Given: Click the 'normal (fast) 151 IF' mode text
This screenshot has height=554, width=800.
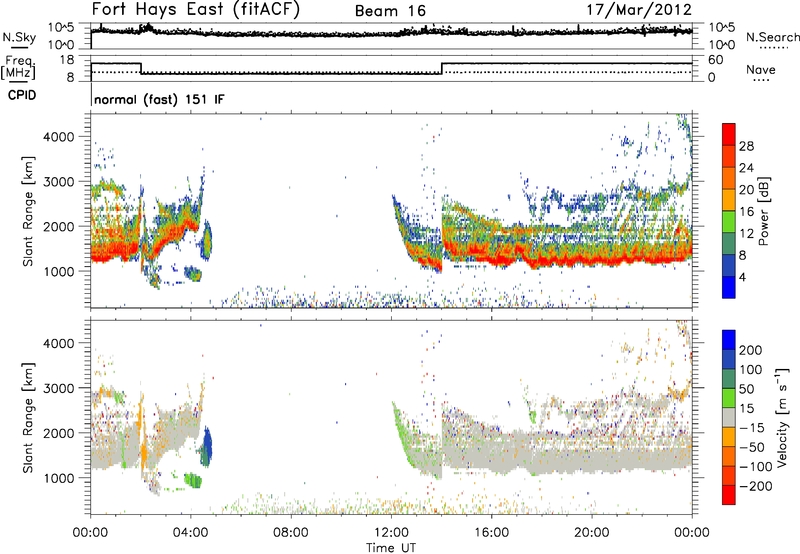Looking at the screenshot, I should point(159,99).
